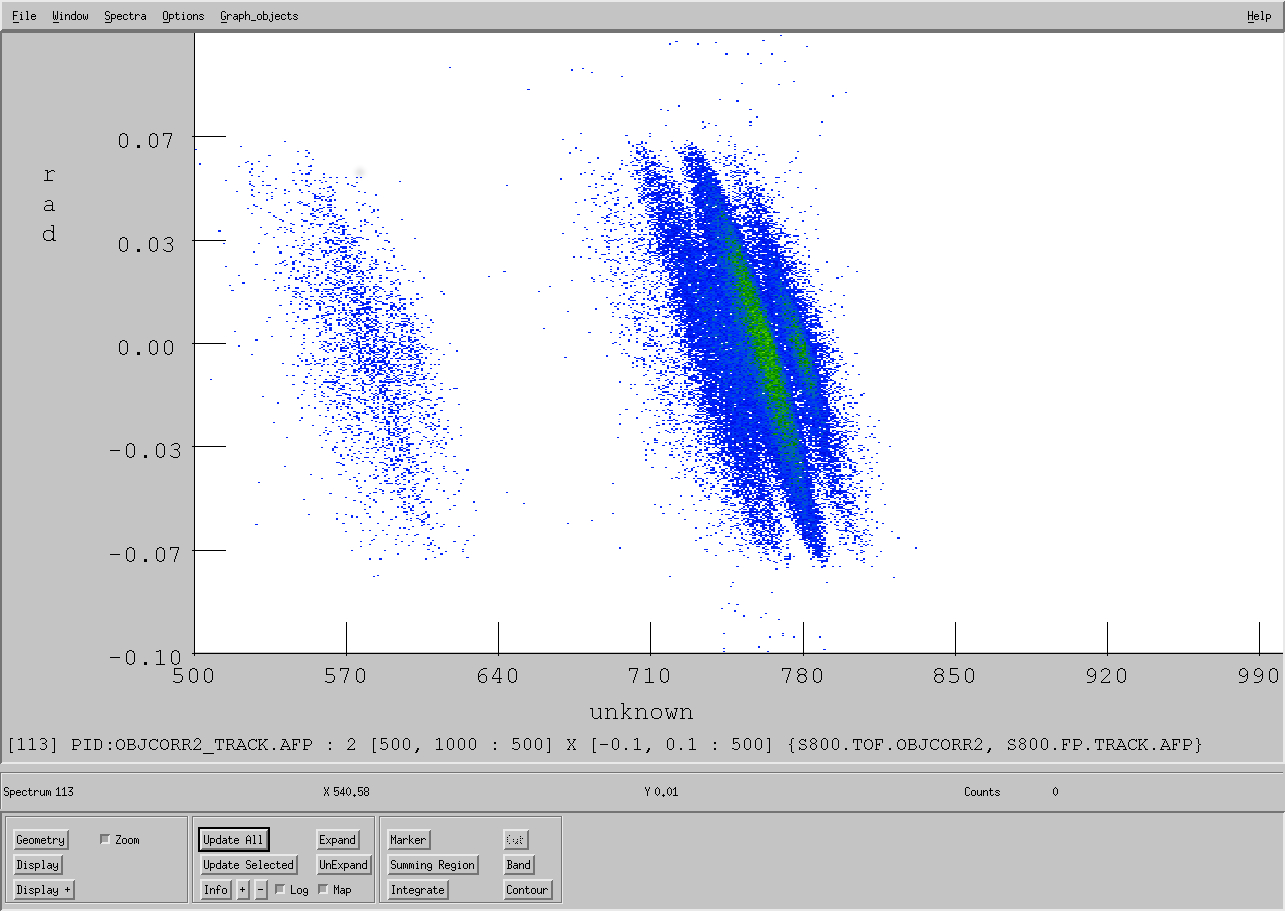Open the Options menu
Image resolution: width=1285 pixels, height=911 pixels.
coord(183,16)
